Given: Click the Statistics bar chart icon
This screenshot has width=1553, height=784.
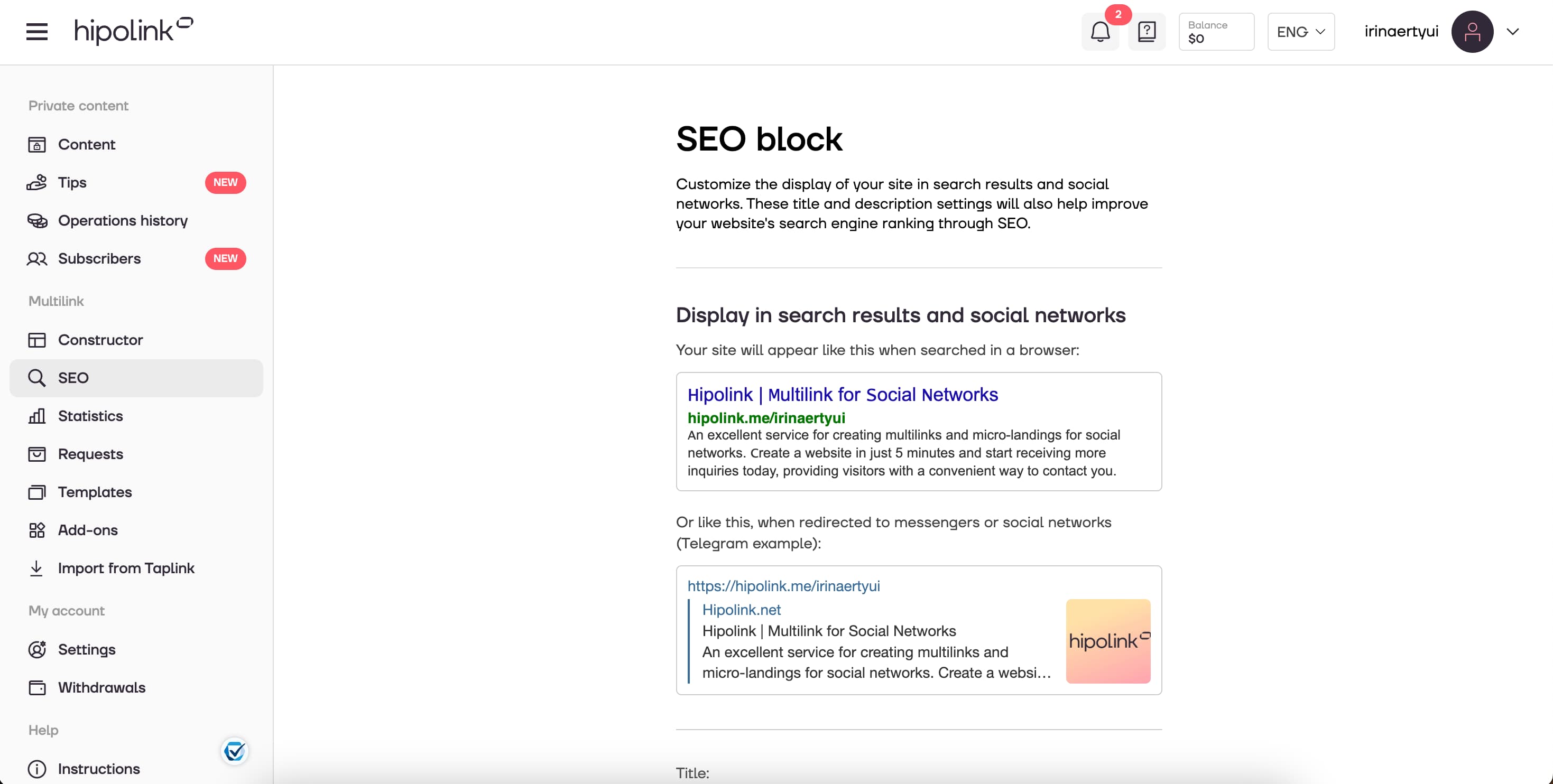Looking at the screenshot, I should click(37, 416).
